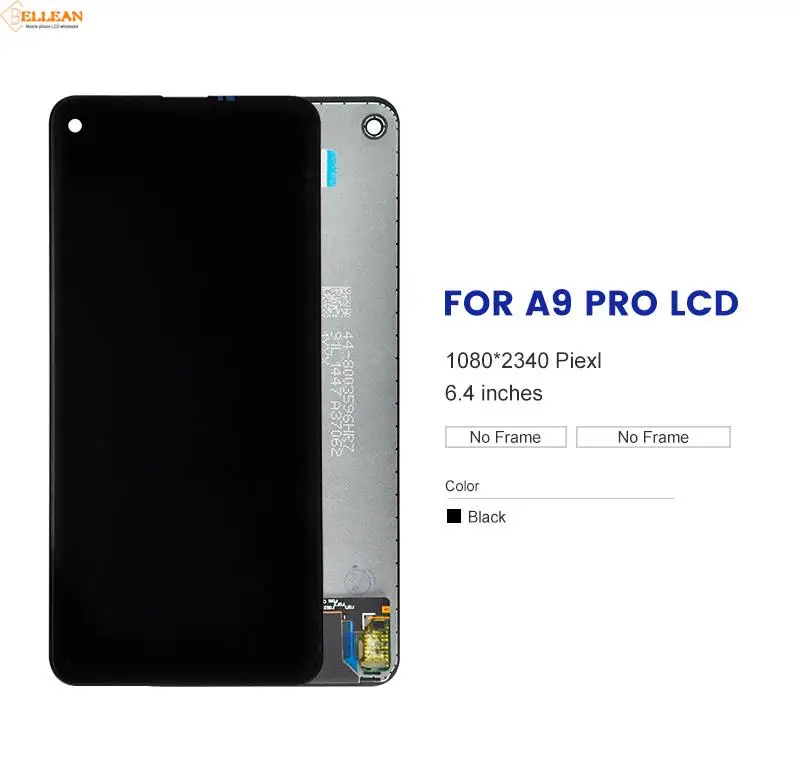Click the orange label on the flex board
Image resolution: width=800 pixels, height=772 pixels.
tap(386, 609)
